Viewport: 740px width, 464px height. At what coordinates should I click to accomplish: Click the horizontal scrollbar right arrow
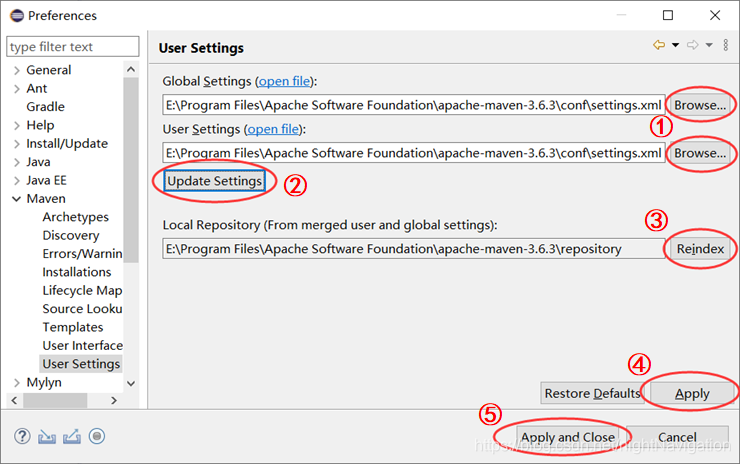coord(114,401)
